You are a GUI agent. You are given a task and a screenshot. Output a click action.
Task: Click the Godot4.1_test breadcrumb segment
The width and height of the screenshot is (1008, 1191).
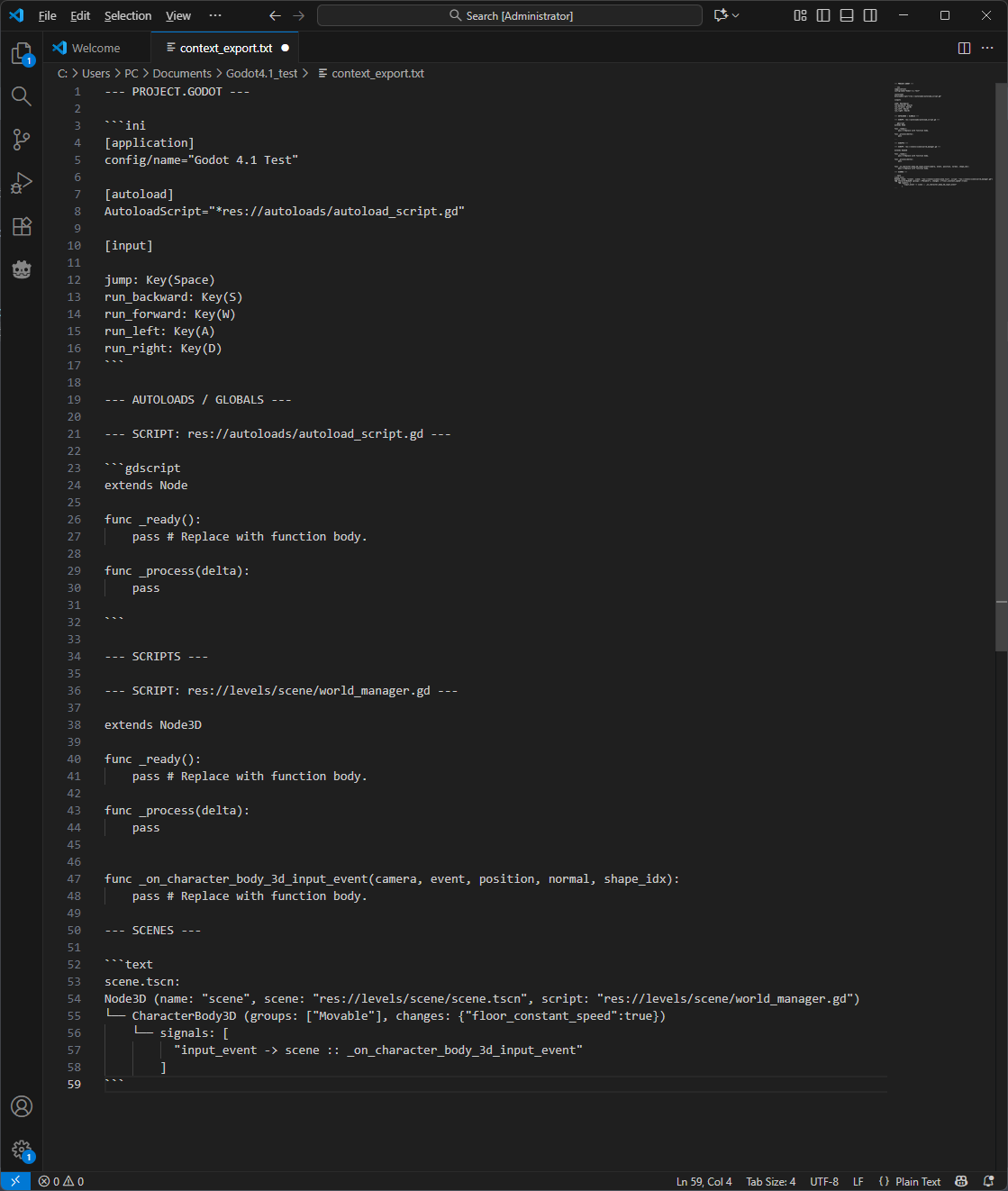coord(261,73)
